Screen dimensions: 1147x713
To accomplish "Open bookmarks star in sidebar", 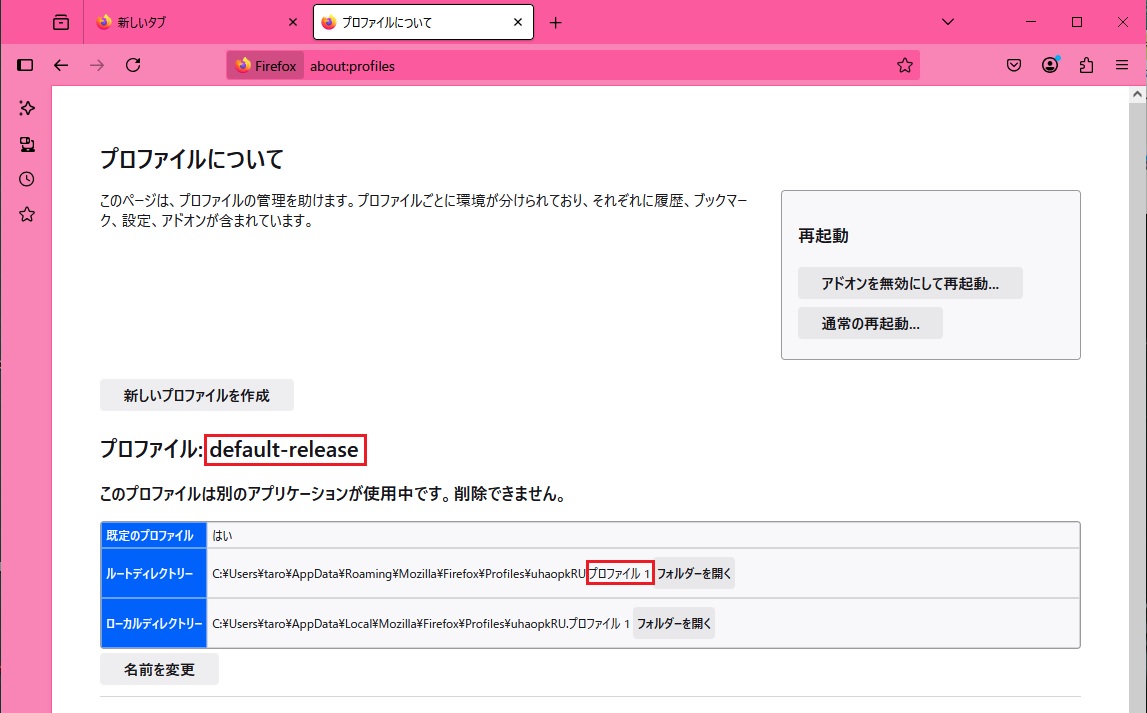I will point(27,214).
